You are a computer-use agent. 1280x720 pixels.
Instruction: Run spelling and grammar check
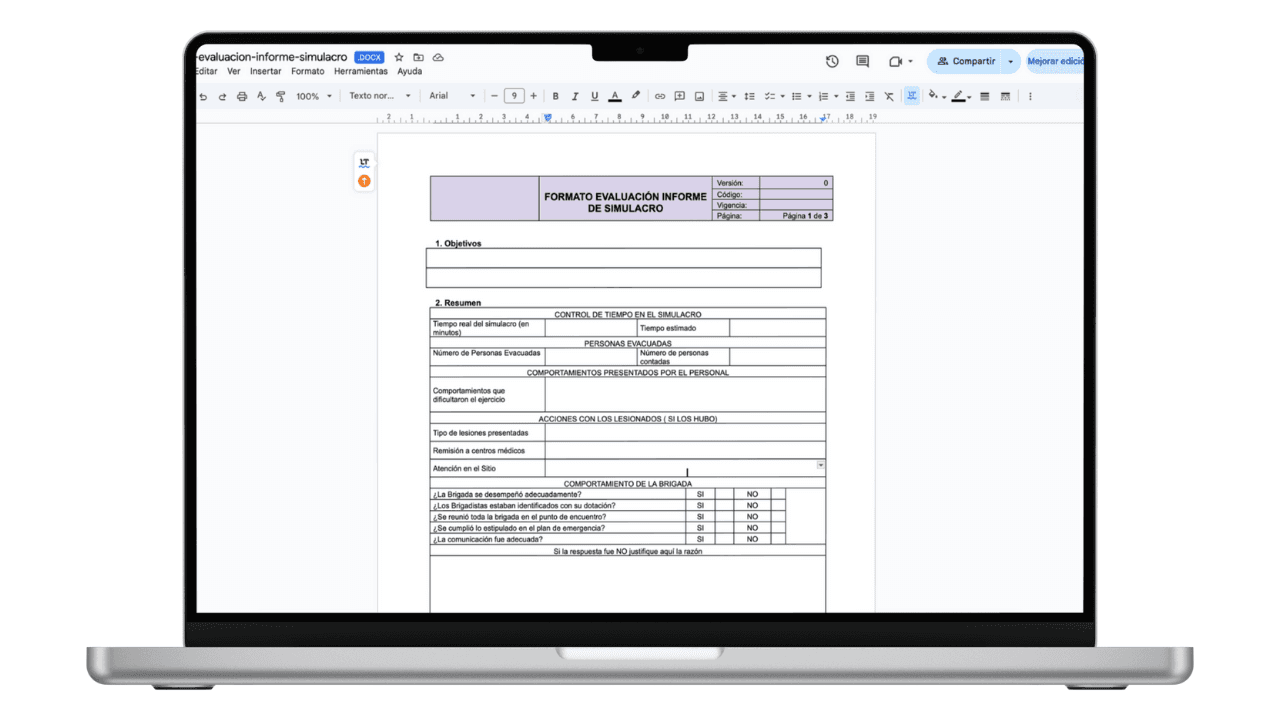tap(261, 96)
